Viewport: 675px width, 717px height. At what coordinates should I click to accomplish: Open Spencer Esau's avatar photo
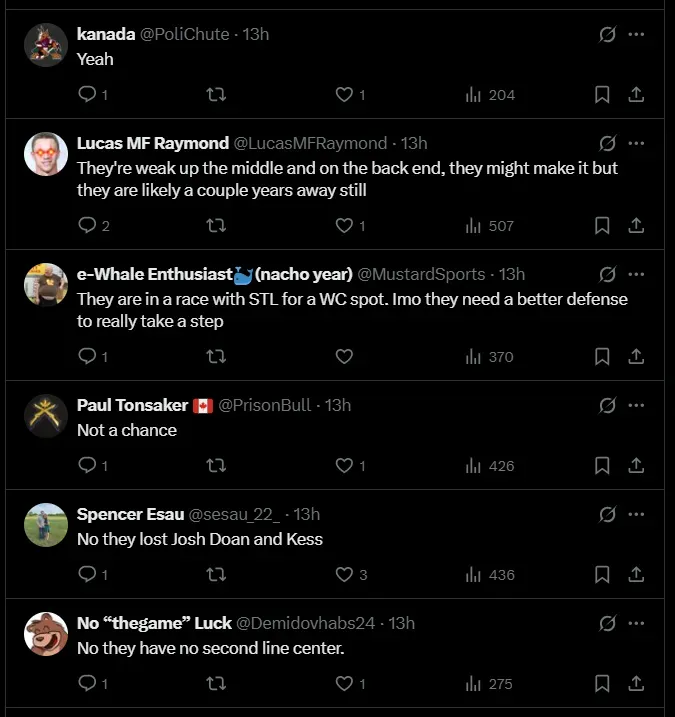coord(46,525)
